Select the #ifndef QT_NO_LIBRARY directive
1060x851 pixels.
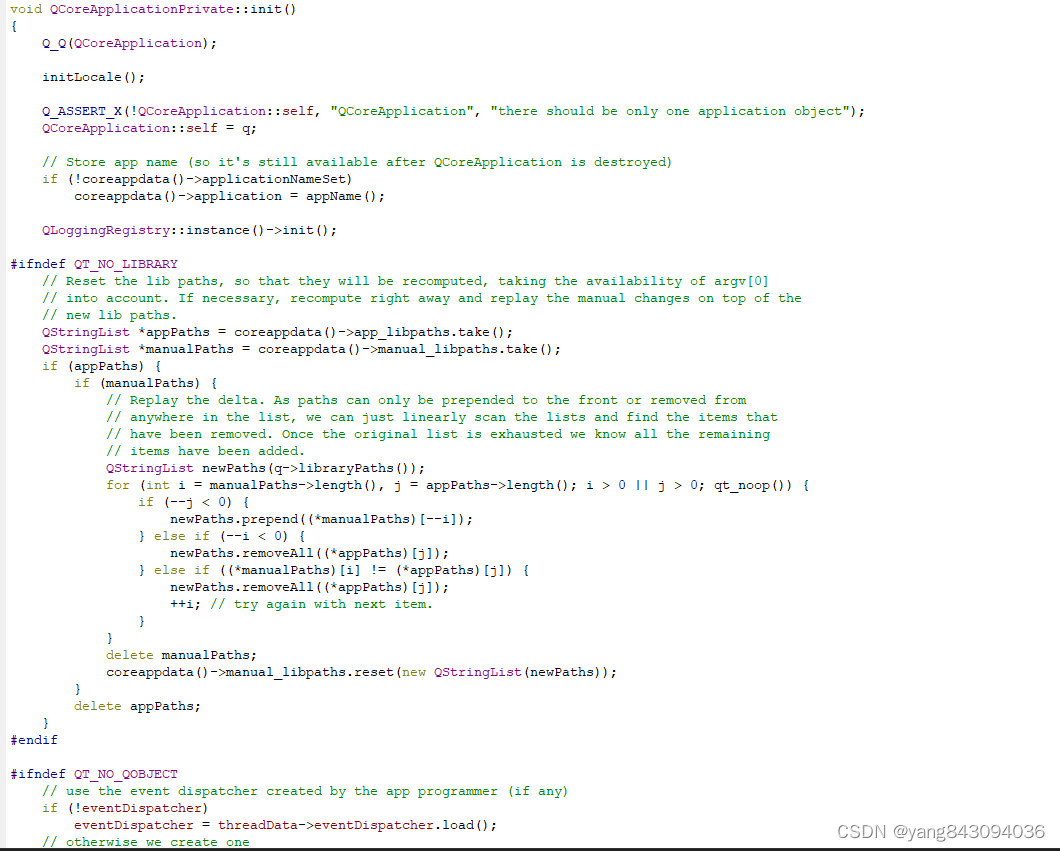pos(95,263)
